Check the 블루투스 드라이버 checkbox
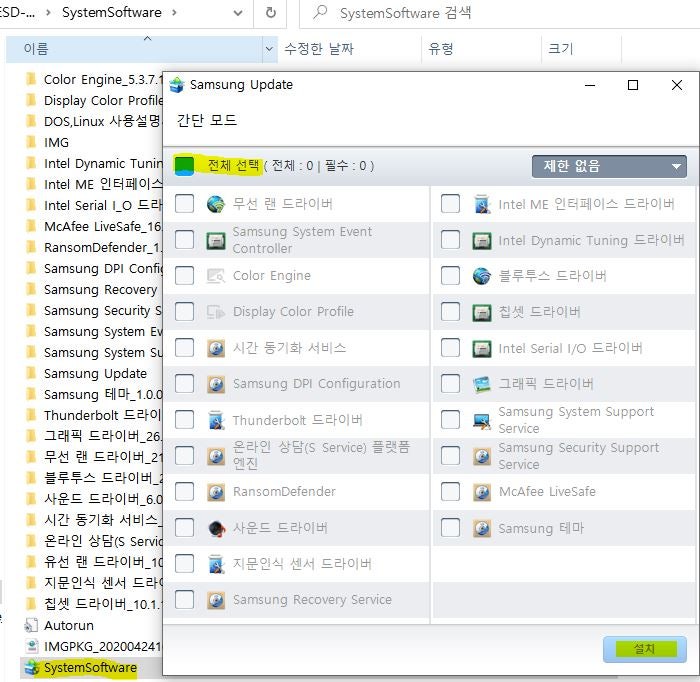Image resolution: width=700 pixels, height=682 pixels. click(x=450, y=276)
